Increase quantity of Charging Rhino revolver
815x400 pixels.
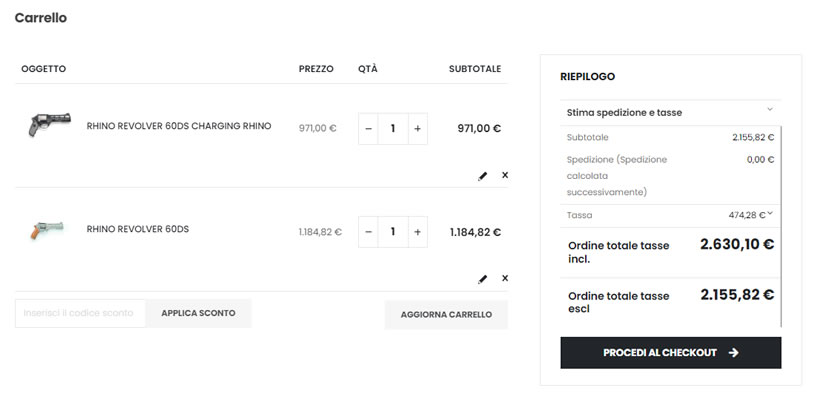[x=417, y=128]
